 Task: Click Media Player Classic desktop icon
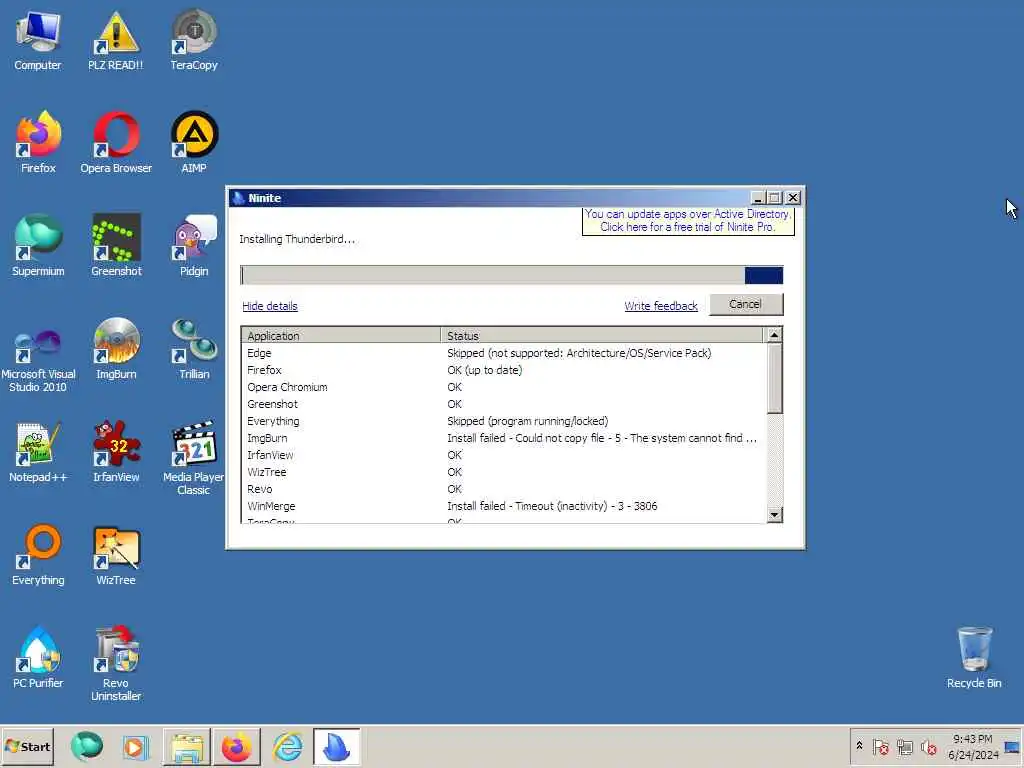[193, 458]
